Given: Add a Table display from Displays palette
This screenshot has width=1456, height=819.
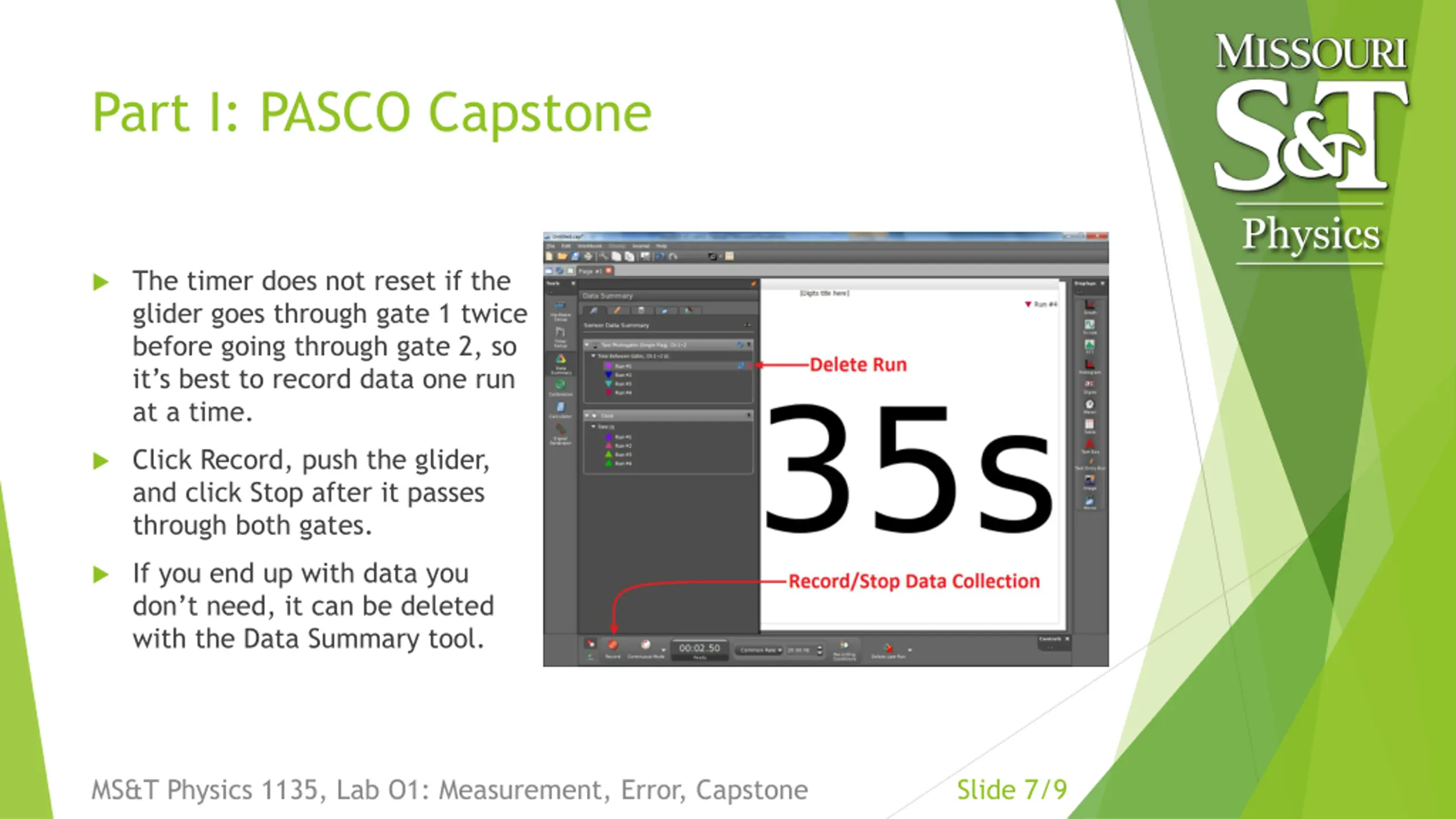Looking at the screenshot, I should 1090,425.
